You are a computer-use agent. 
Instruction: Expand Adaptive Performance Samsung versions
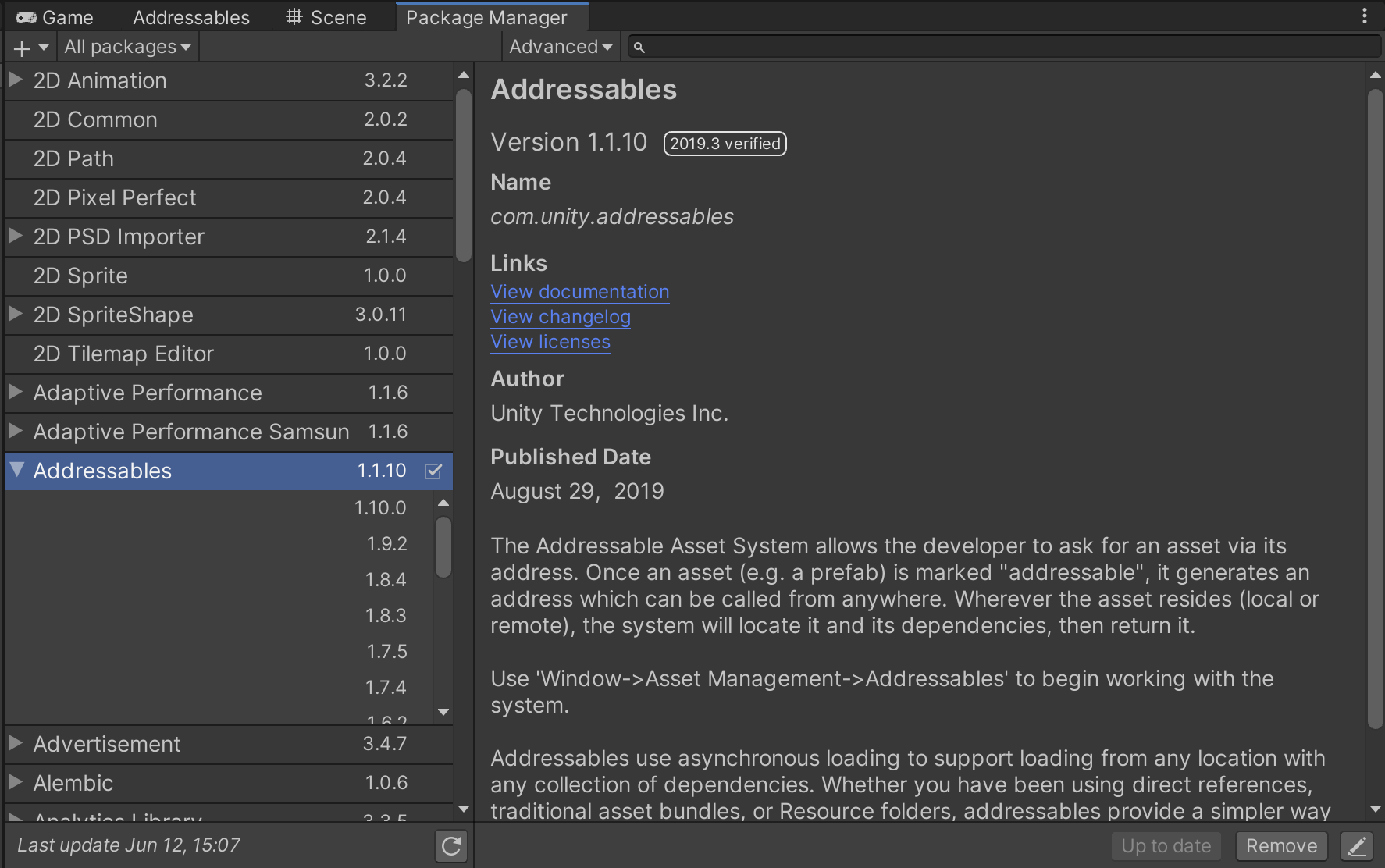[x=16, y=431]
